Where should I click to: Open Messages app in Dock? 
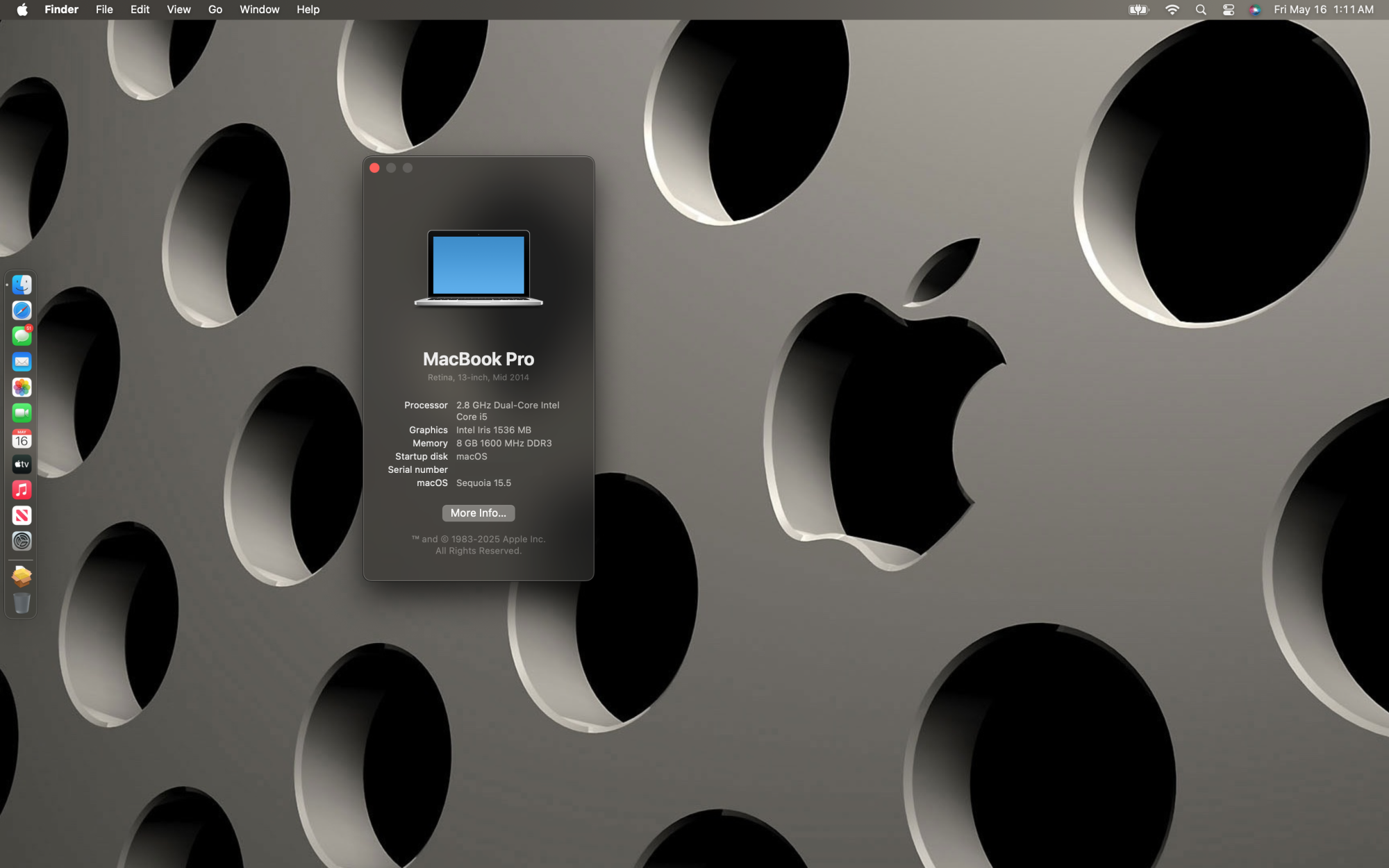pos(22,336)
